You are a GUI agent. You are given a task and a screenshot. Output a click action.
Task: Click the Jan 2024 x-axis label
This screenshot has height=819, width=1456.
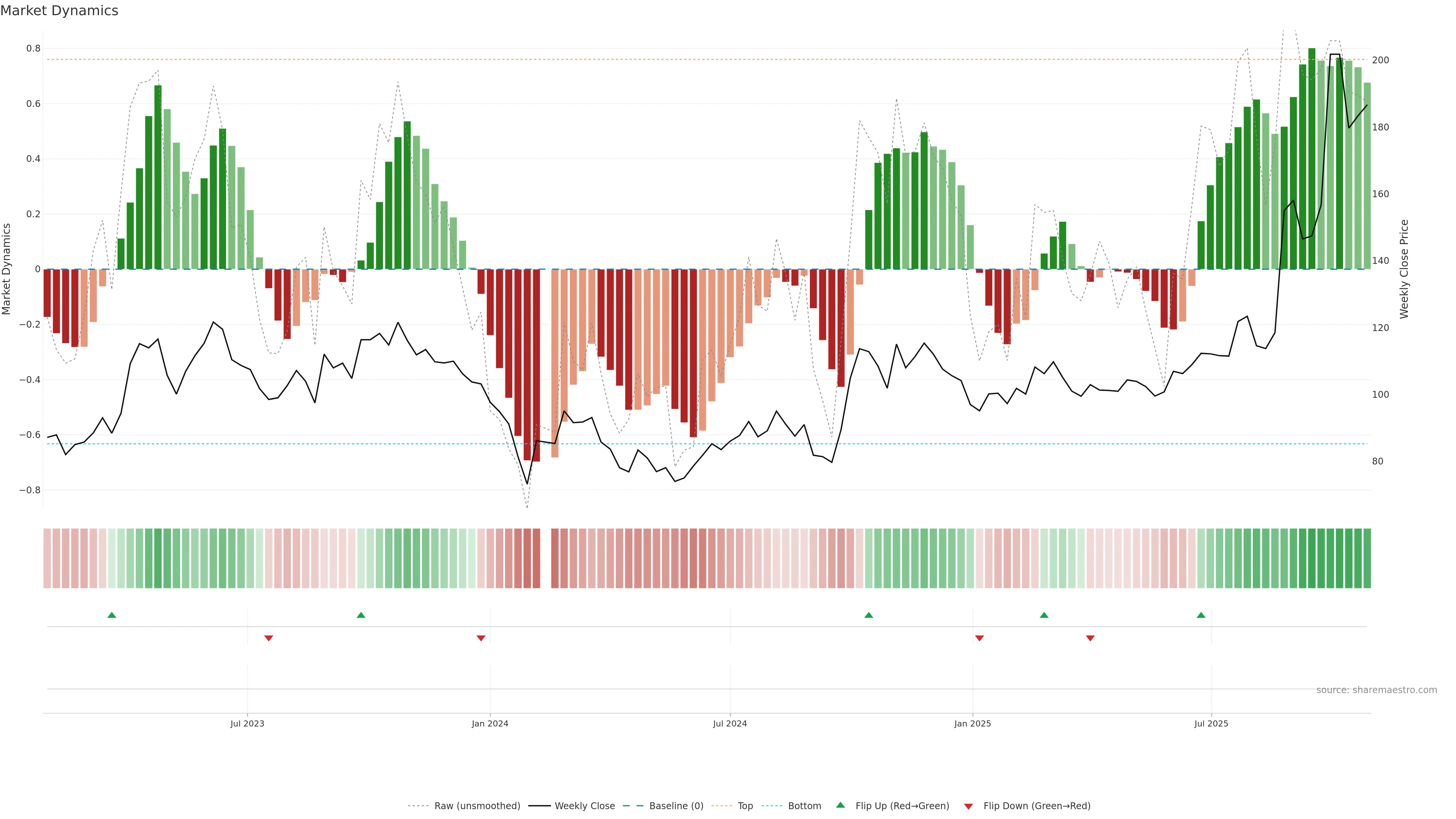click(x=490, y=723)
